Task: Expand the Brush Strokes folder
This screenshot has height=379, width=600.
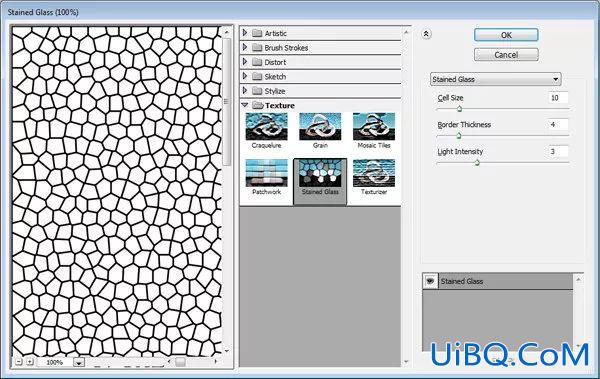Action: [x=245, y=47]
